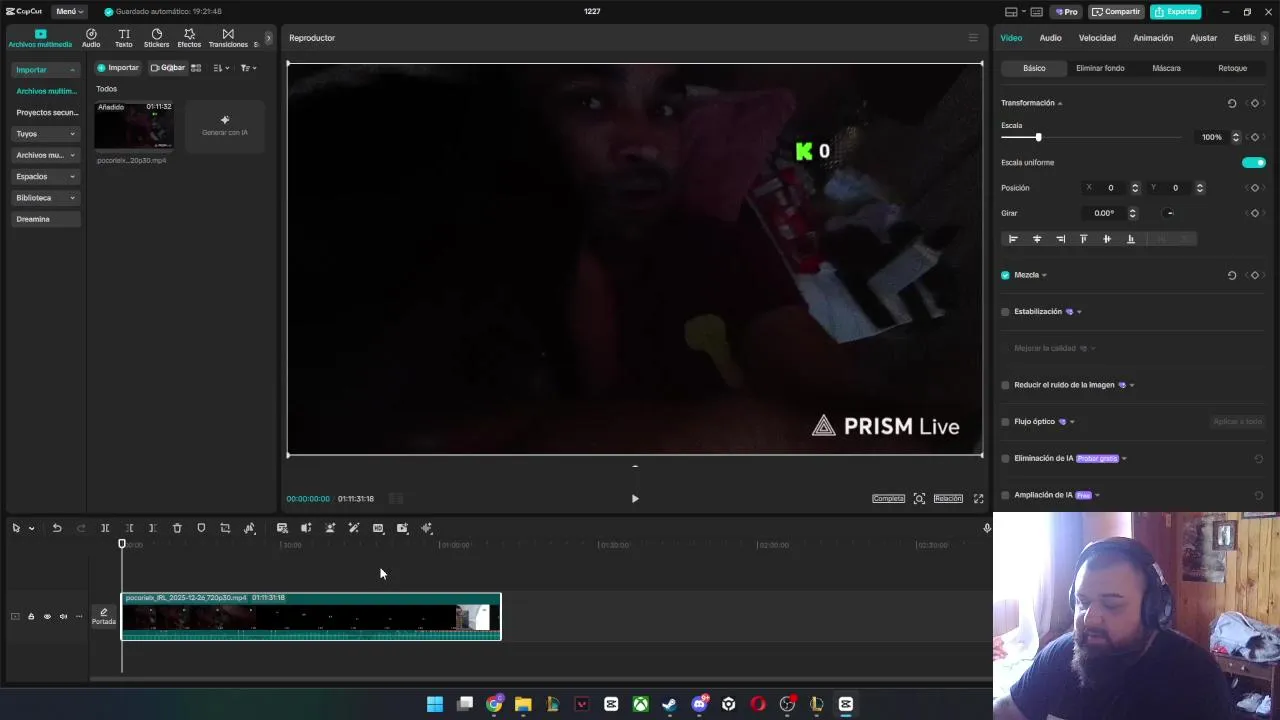The height and width of the screenshot is (720, 1280).
Task: Open Stickers panel in top toolbar
Action: pyautogui.click(x=156, y=38)
